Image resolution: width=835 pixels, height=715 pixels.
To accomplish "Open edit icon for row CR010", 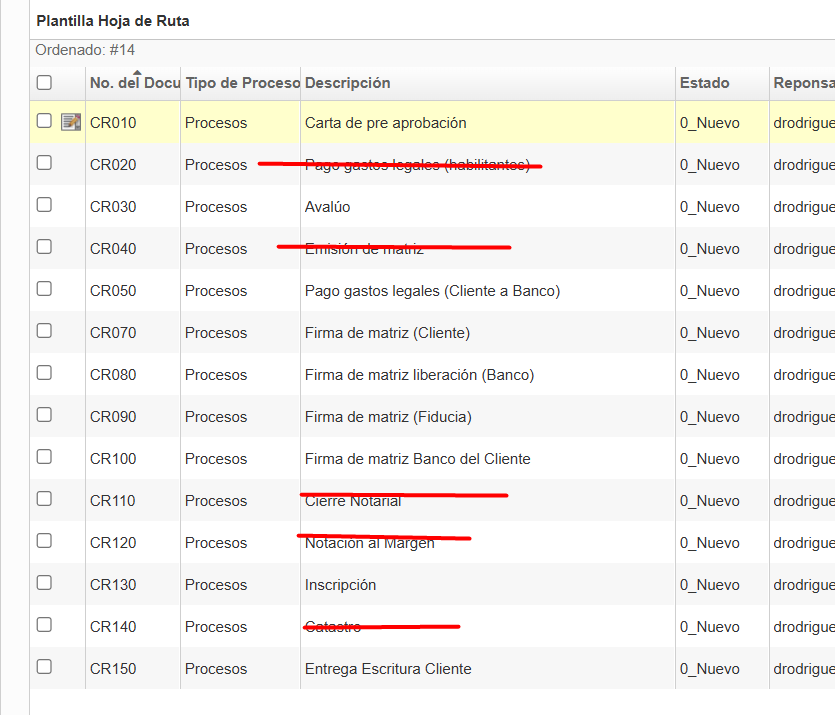I will pyautogui.click(x=70, y=122).
